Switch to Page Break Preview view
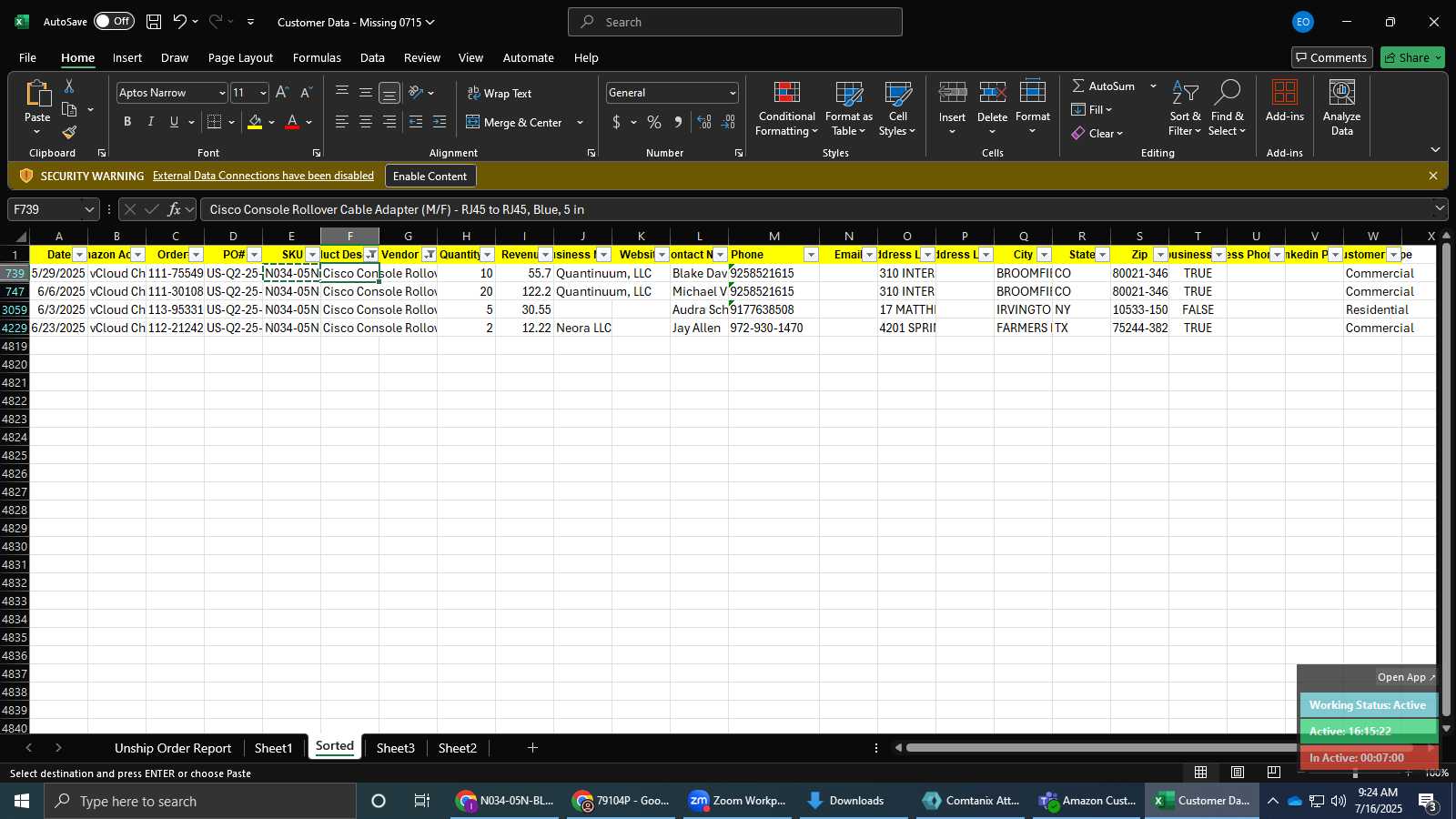This screenshot has height=819, width=1456. coord(1273,773)
